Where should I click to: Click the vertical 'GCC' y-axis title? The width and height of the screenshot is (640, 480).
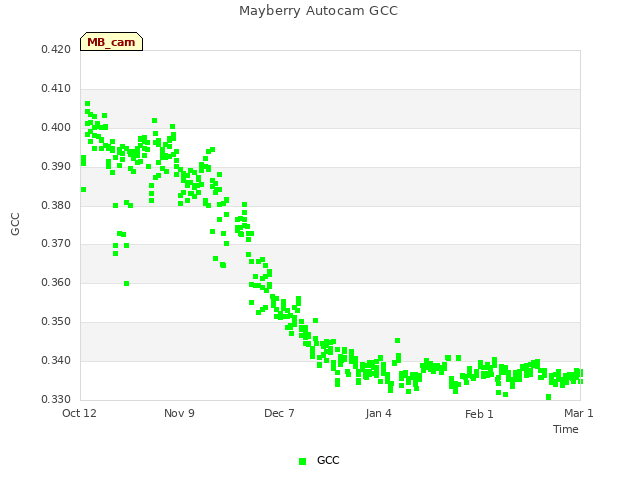(15, 224)
